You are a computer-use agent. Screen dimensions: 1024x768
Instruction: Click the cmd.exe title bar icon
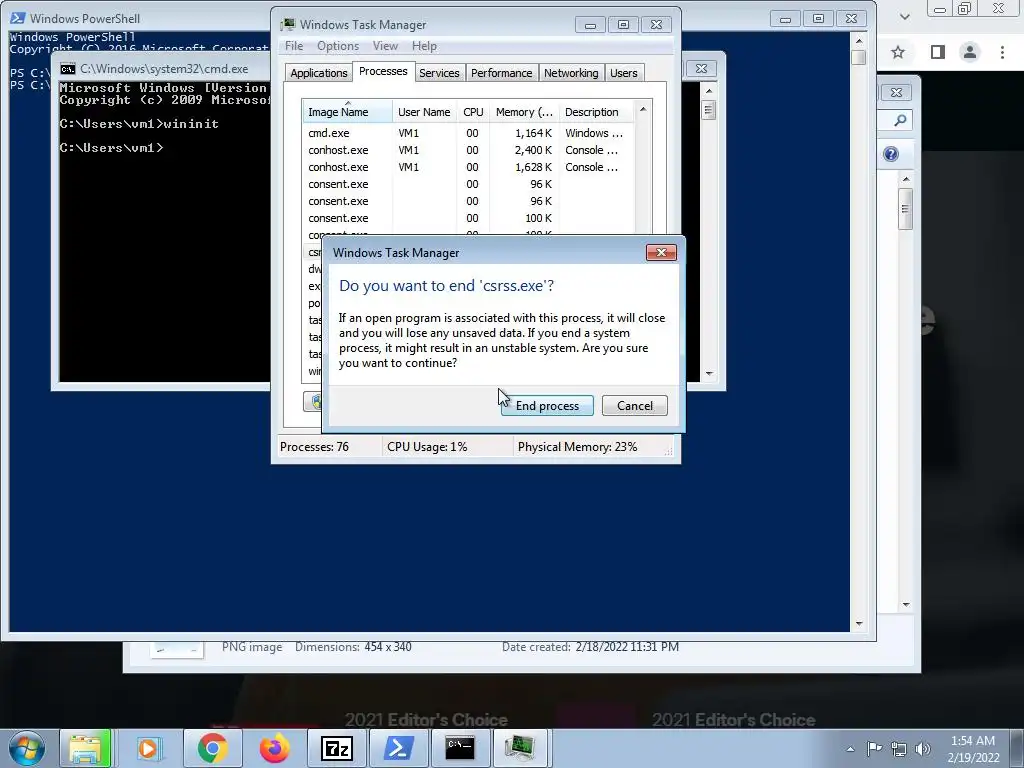[68, 69]
